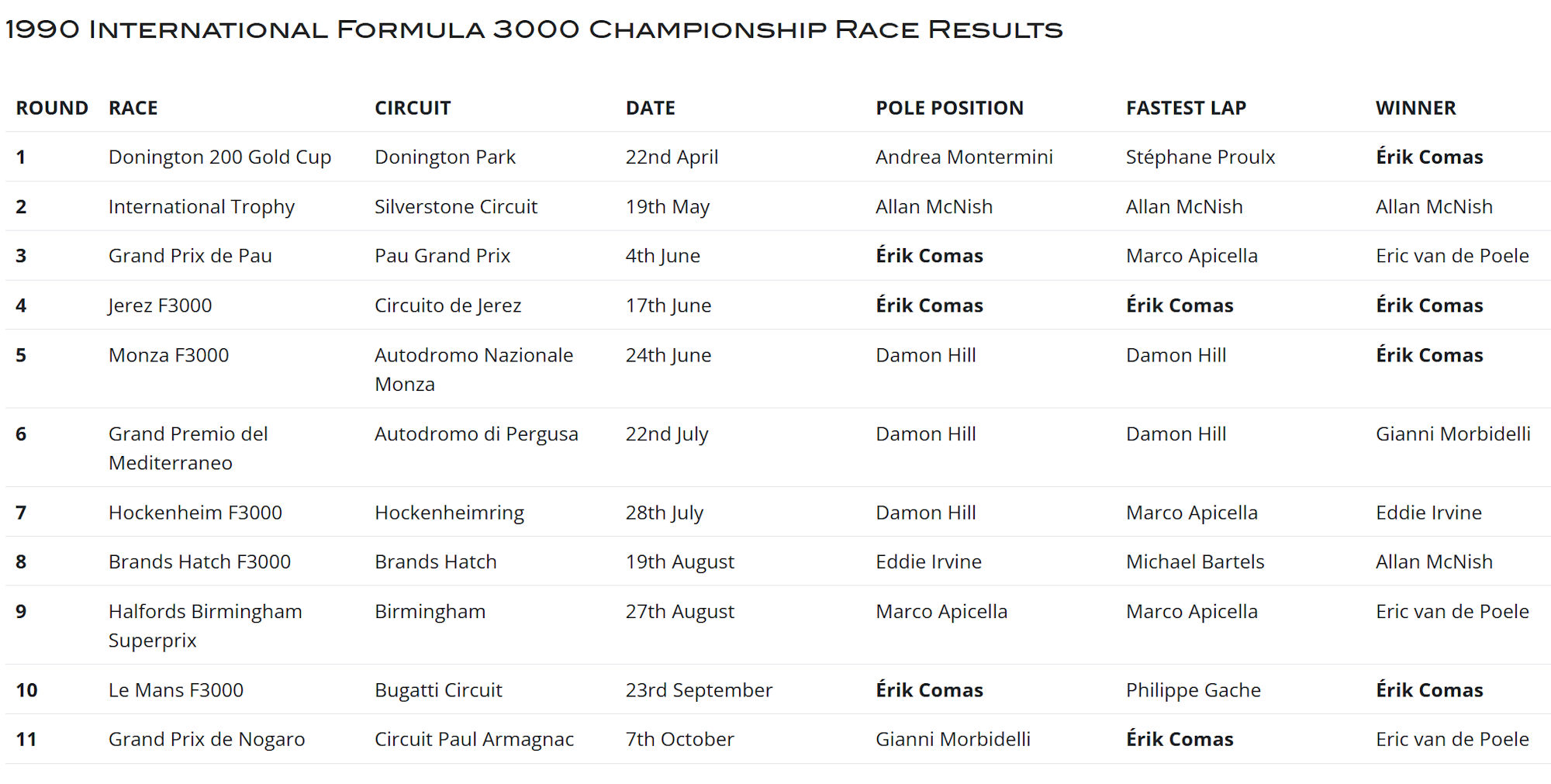Screen dimensions: 1551x784
Task: Click the FASTEST LAP column header
Action: tap(1186, 108)
